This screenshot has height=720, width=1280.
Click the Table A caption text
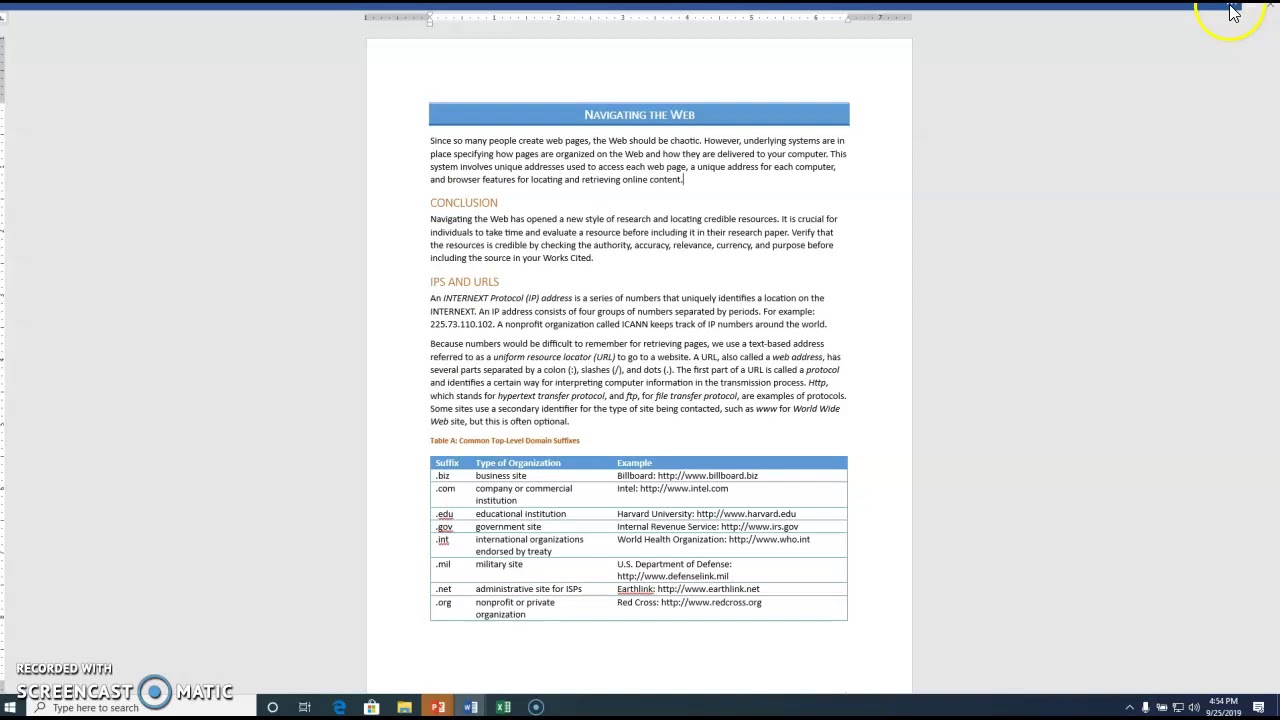point(505,441)
